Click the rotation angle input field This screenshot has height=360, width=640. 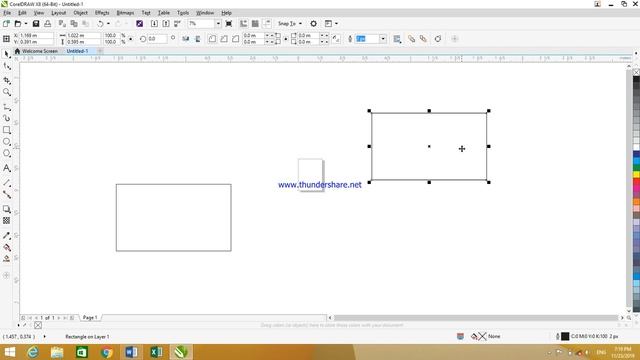(x=158, y=39)
